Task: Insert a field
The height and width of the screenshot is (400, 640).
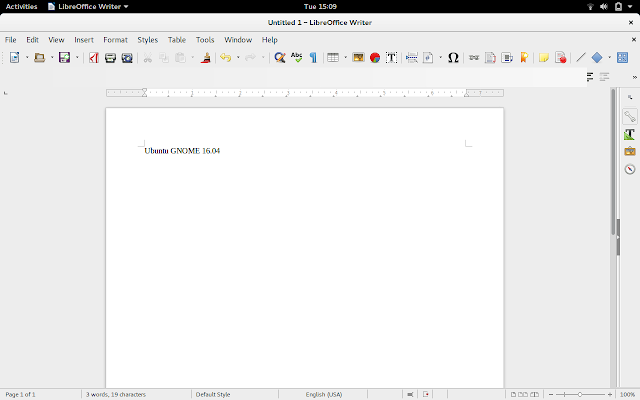Action: pos(428,58)
